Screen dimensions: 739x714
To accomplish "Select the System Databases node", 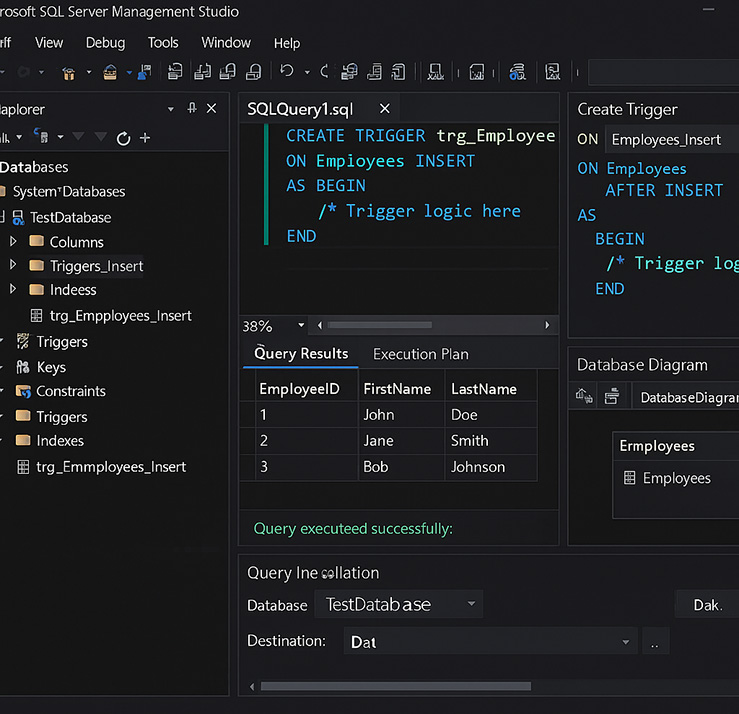I will point(69,191).
